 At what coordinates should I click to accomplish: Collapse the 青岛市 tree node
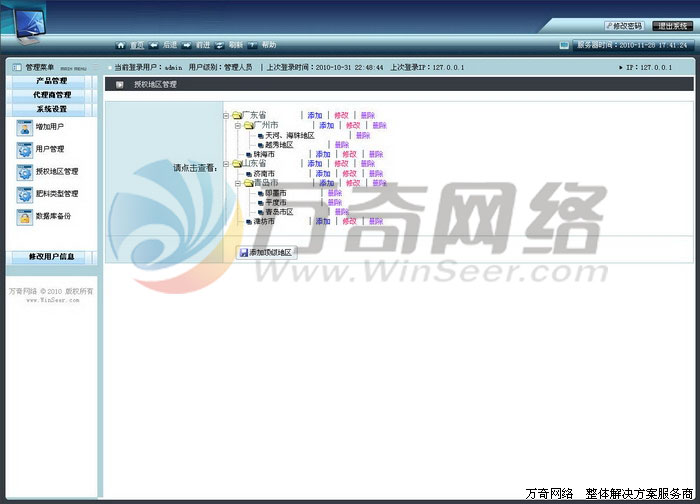[x=238, y=183]
